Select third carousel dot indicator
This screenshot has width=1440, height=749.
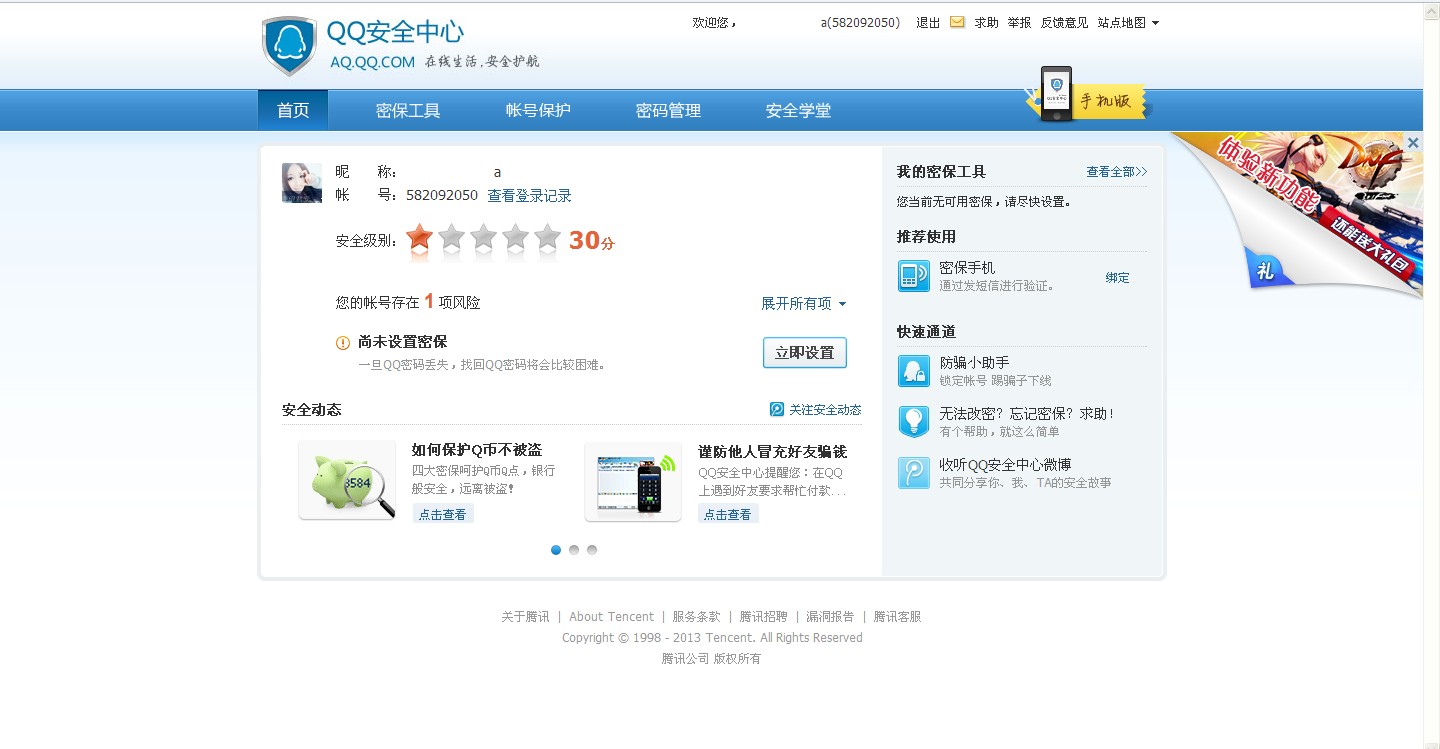pos(592,550)
